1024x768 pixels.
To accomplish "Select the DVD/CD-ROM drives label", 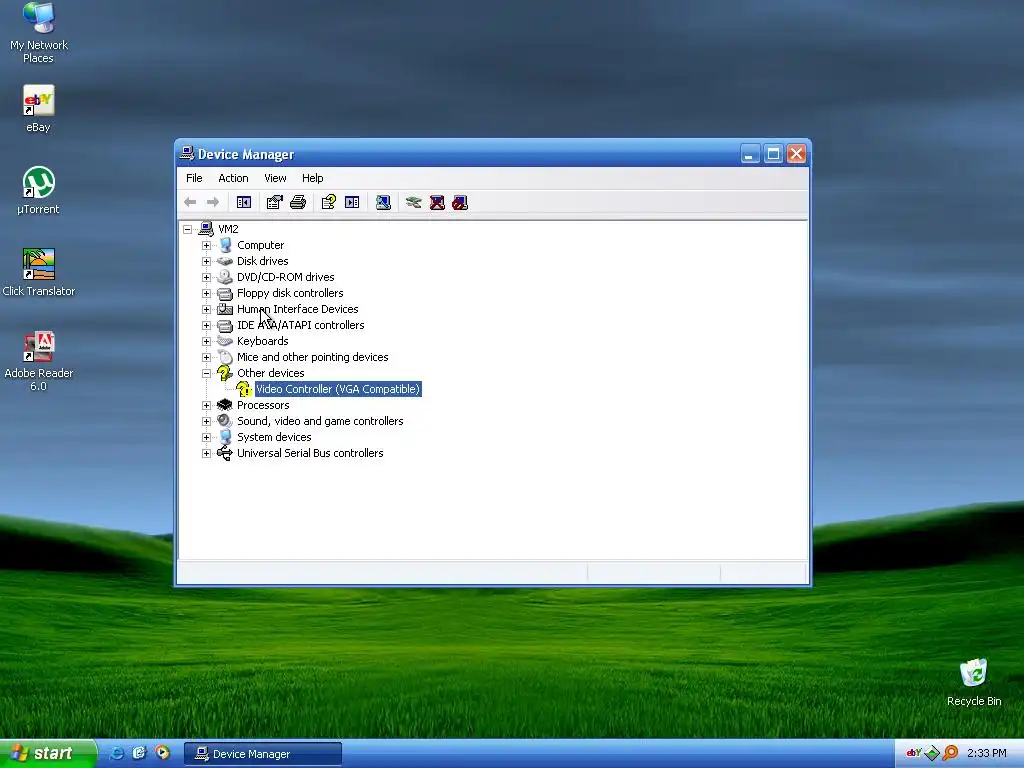I will tap(285, 277).
